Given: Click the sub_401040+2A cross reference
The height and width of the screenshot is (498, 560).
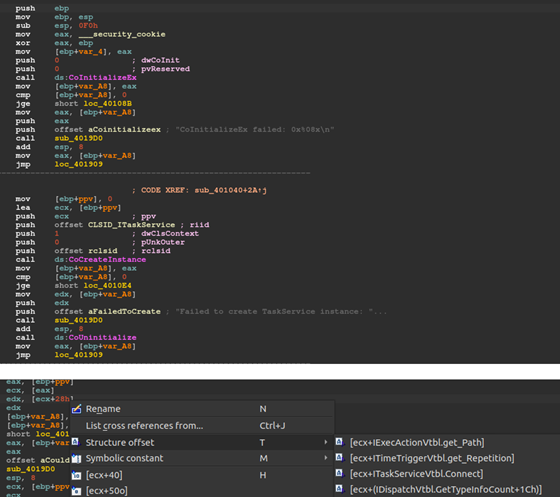Looking at the screenshot, I should coord(231,190).
